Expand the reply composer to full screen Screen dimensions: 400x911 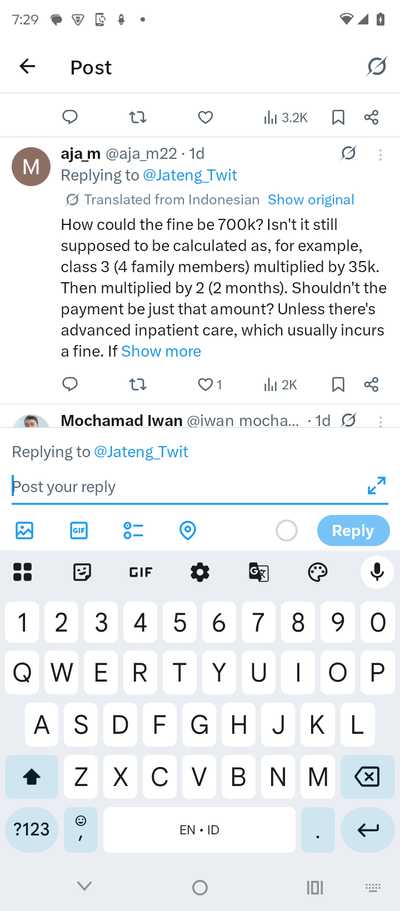click(377, 486)
